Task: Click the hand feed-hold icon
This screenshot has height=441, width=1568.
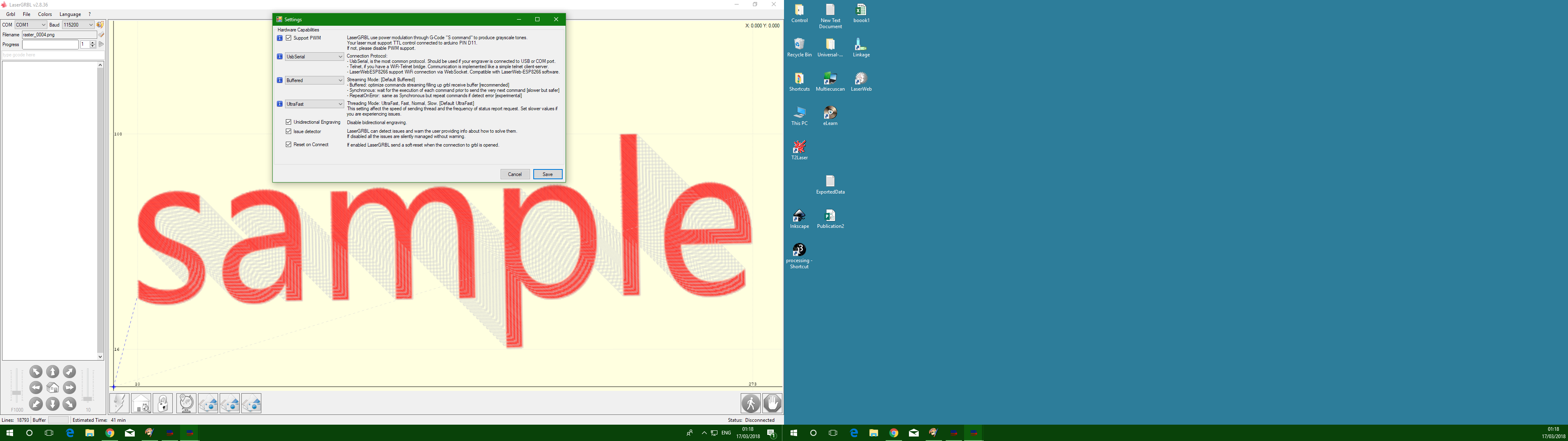Action: (773, 403)
